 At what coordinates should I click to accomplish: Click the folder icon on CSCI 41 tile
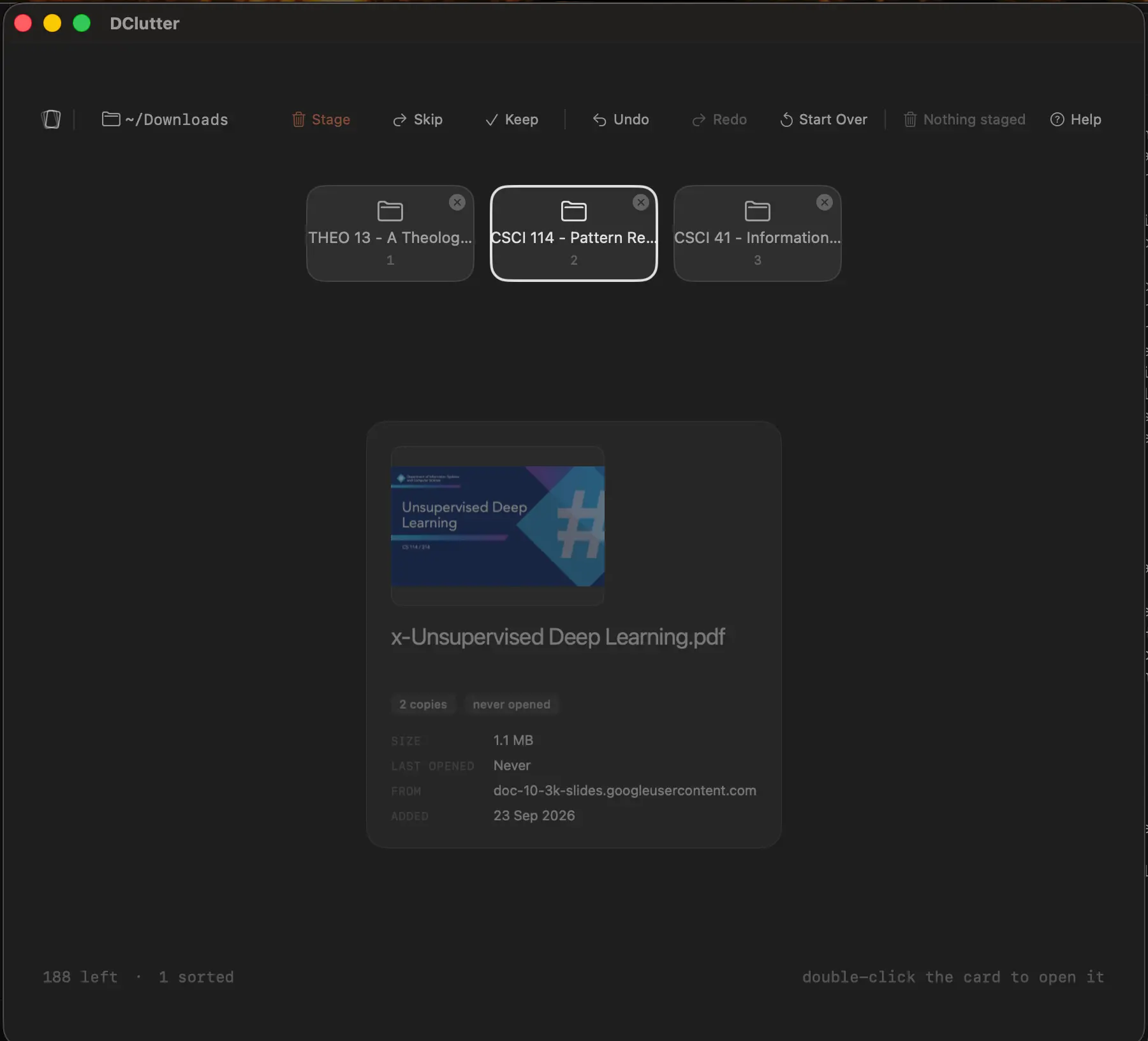[758, 210]
